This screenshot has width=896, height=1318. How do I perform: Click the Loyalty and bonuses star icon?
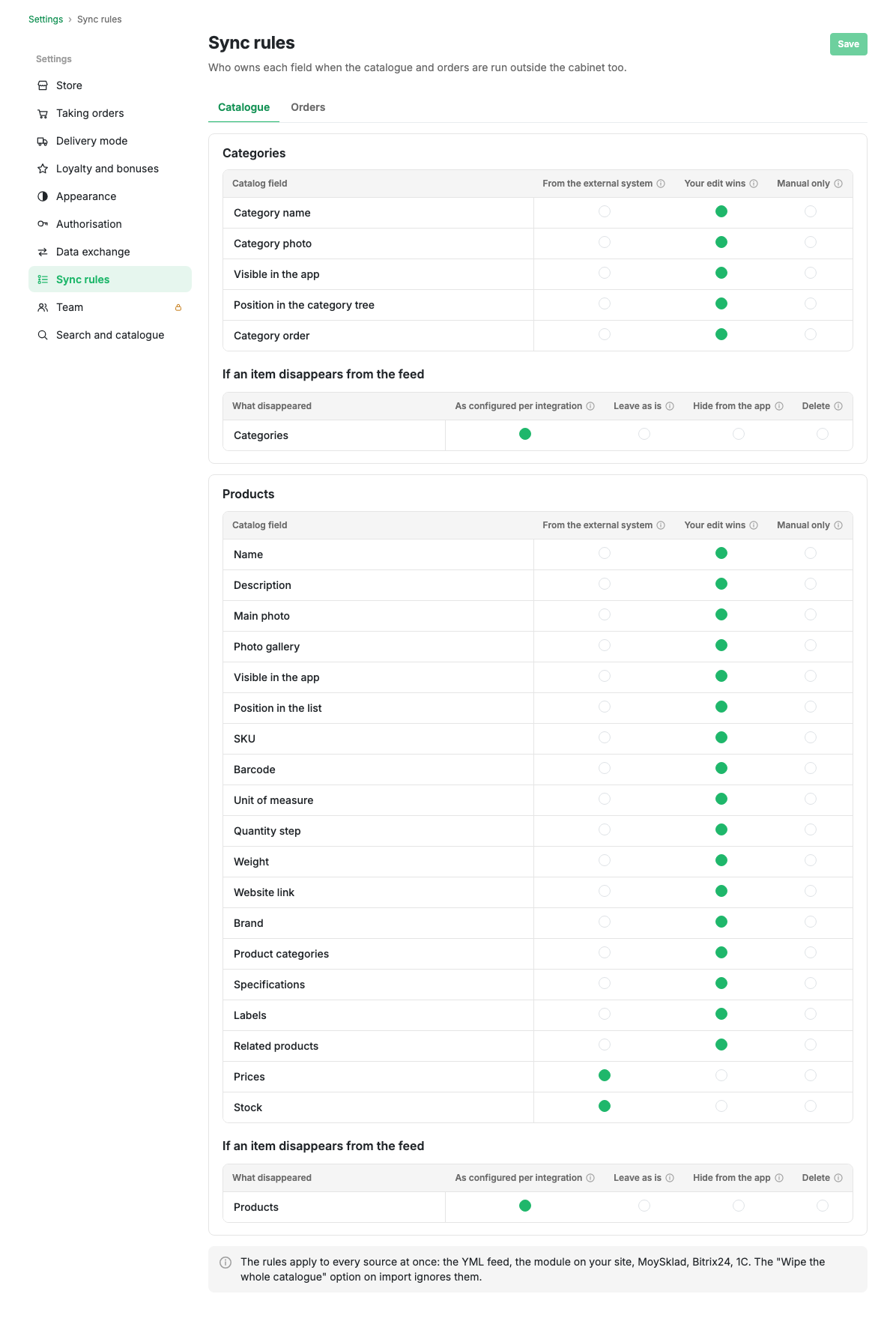click(x=43, y=169)
